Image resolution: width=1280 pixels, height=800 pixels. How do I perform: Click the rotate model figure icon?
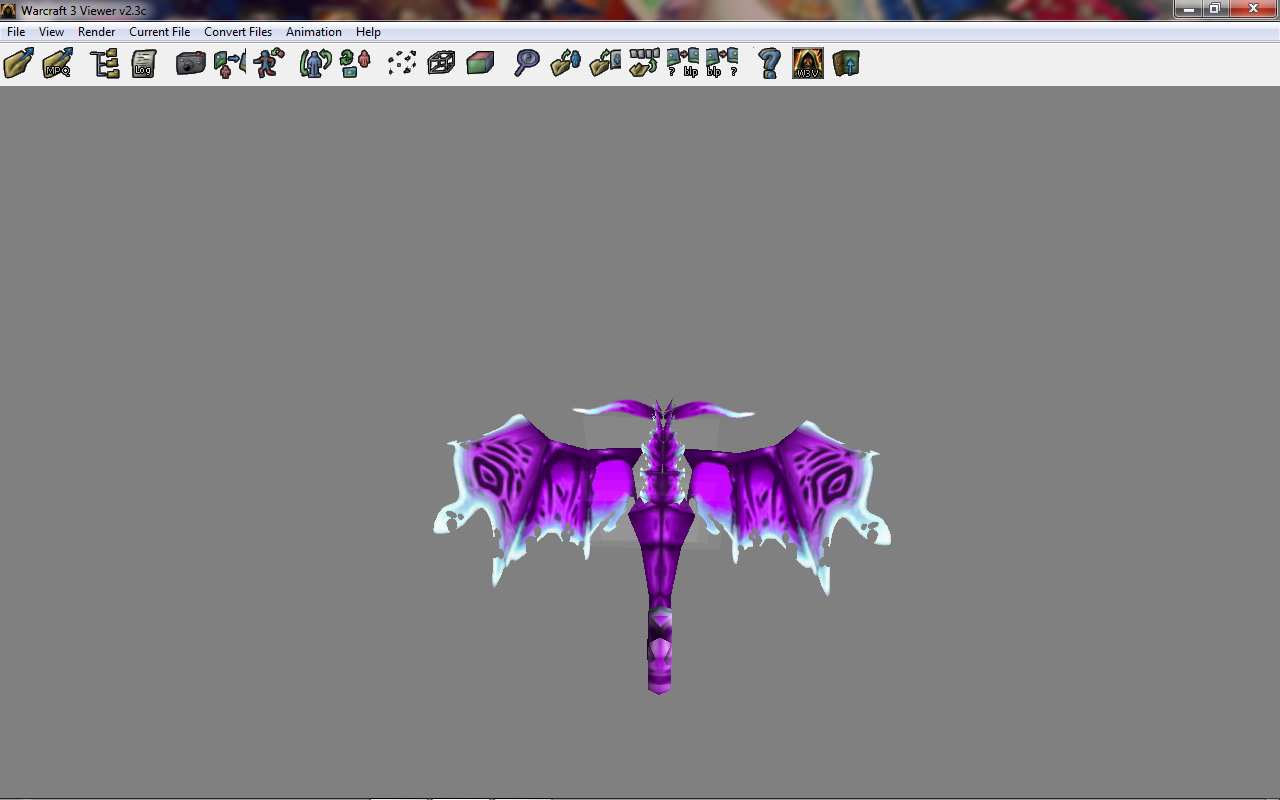316,64
